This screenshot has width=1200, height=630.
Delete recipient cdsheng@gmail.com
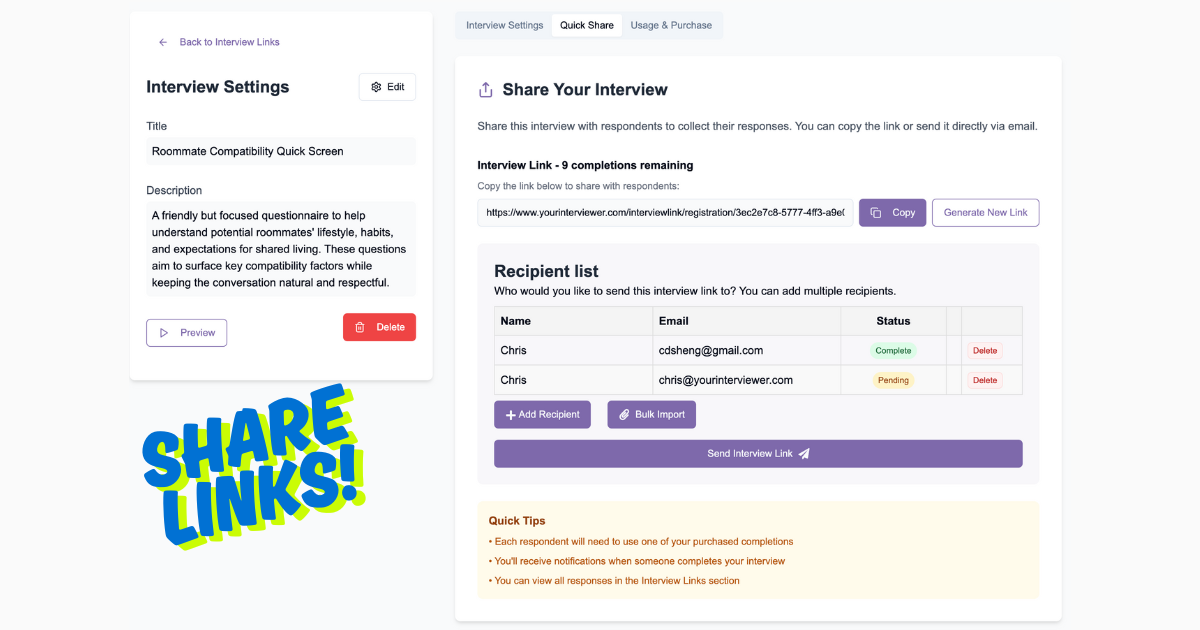point(985,351)
